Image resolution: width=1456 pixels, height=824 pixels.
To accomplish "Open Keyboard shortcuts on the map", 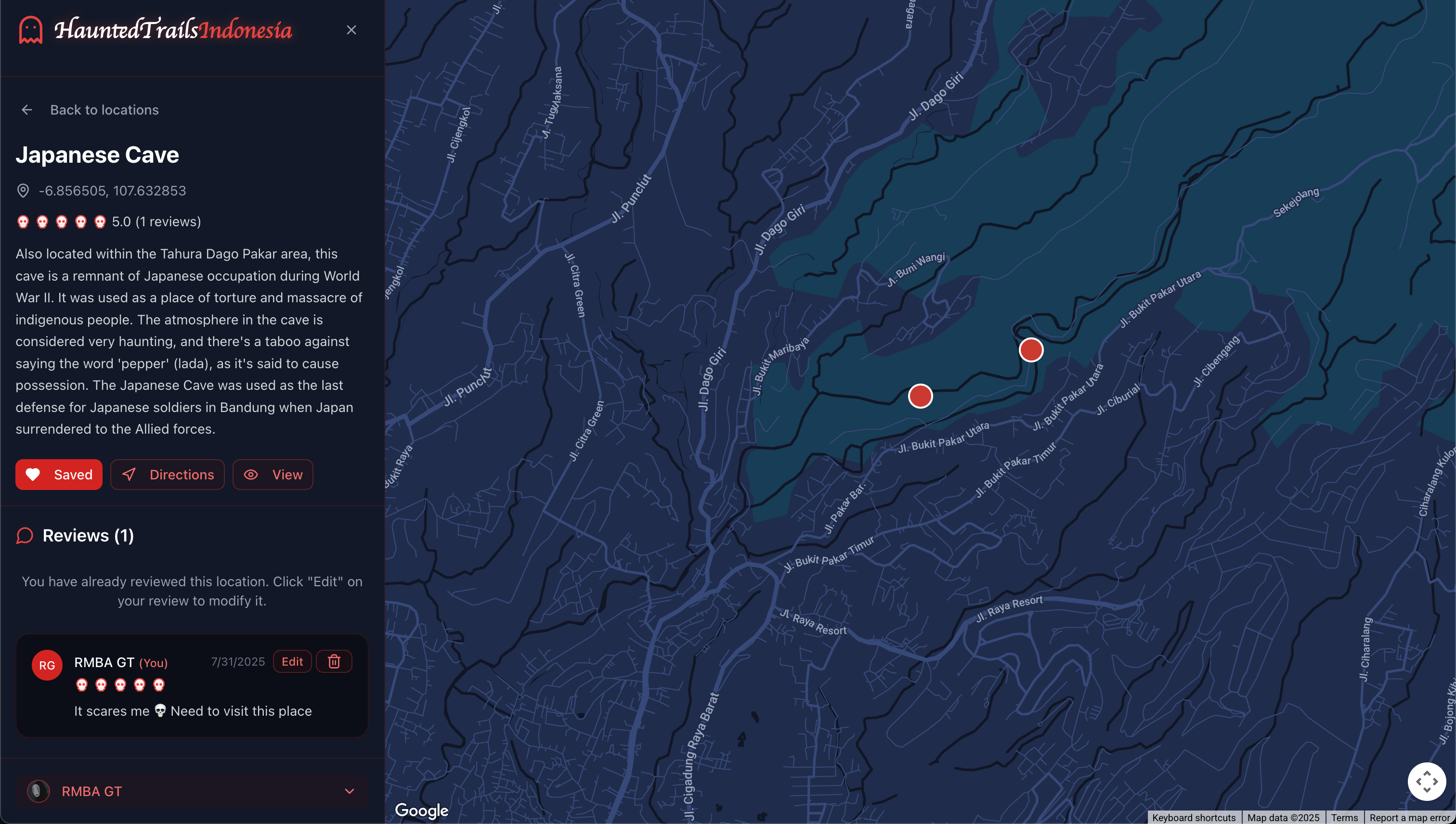I will pos(1193,818).
